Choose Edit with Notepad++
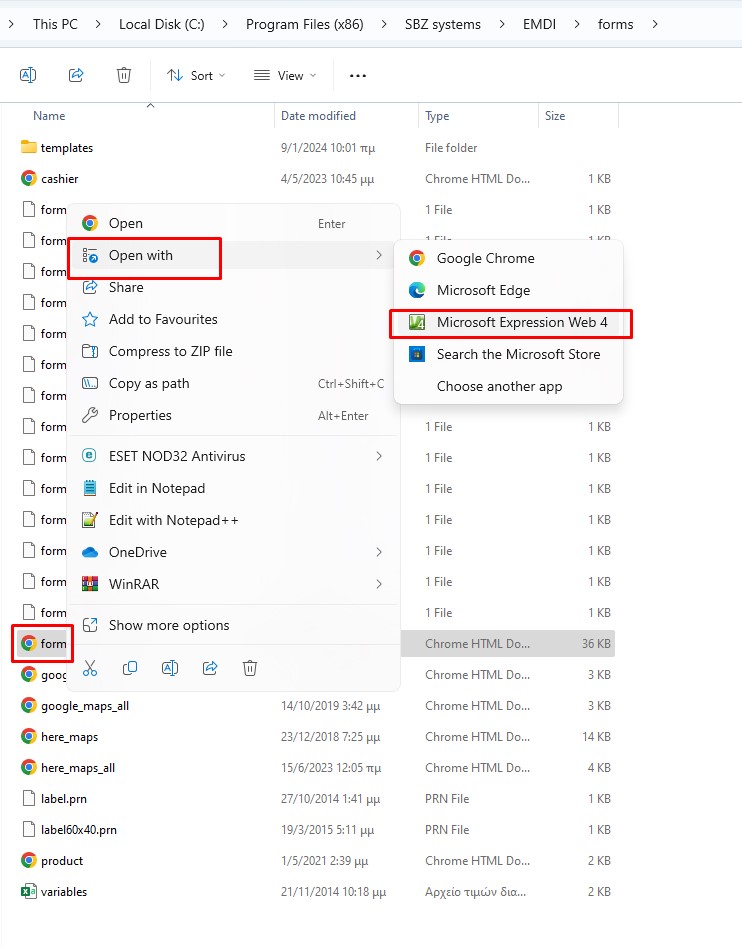742x947 pixels. pyautogui.click(x=233, y=520)
